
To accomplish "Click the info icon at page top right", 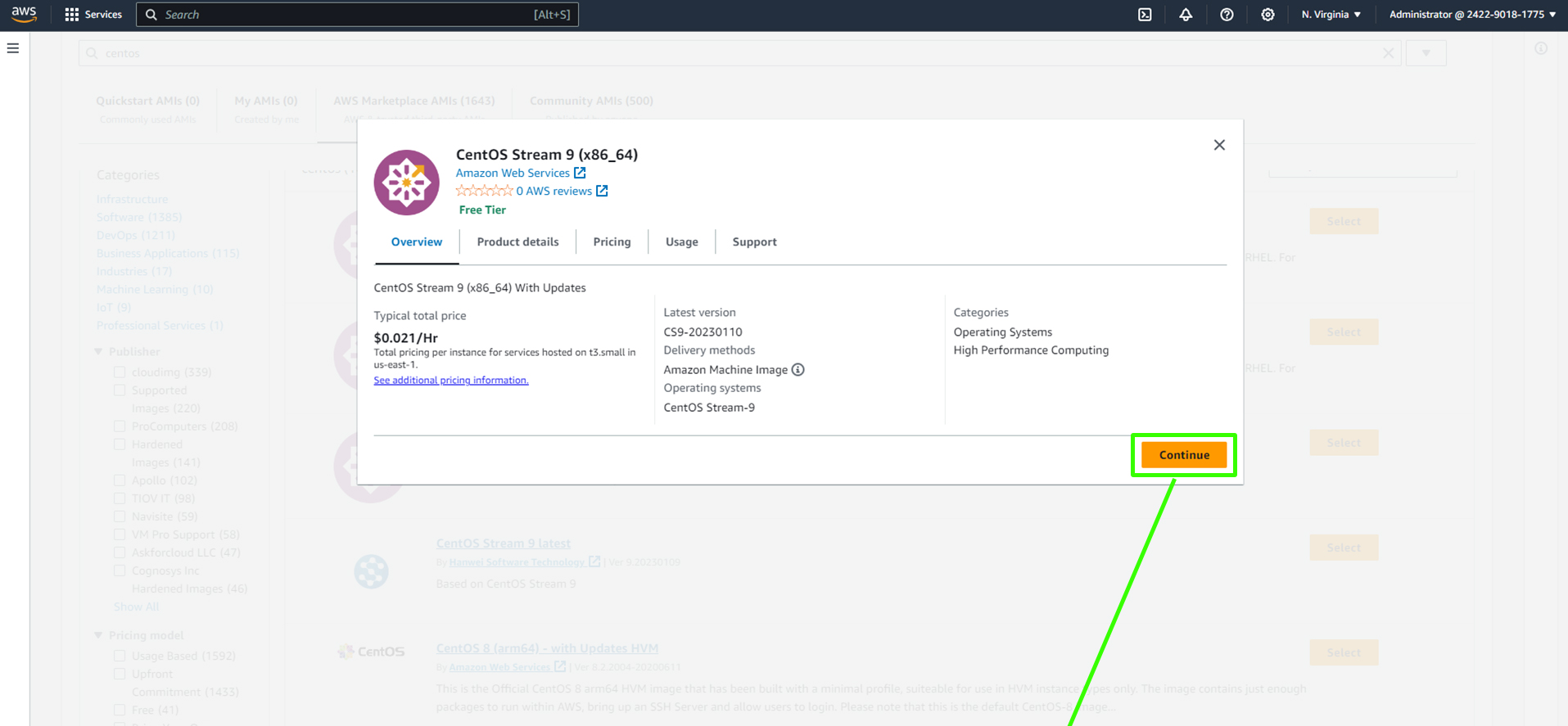I will point(1541,49).
